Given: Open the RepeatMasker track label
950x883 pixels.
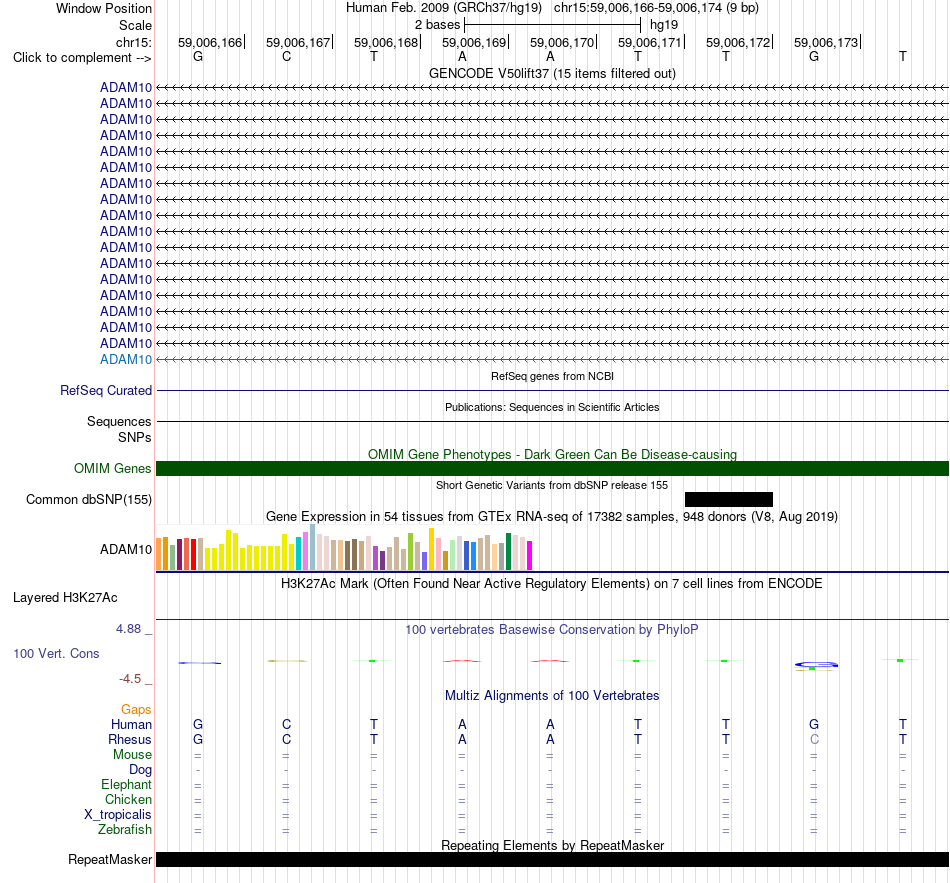Looking at the screenshot, I should coord(110,859).
